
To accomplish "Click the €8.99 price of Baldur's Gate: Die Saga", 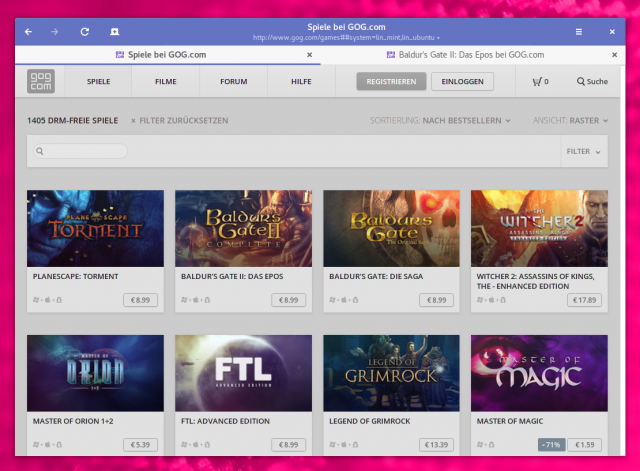I will [436, 300].
